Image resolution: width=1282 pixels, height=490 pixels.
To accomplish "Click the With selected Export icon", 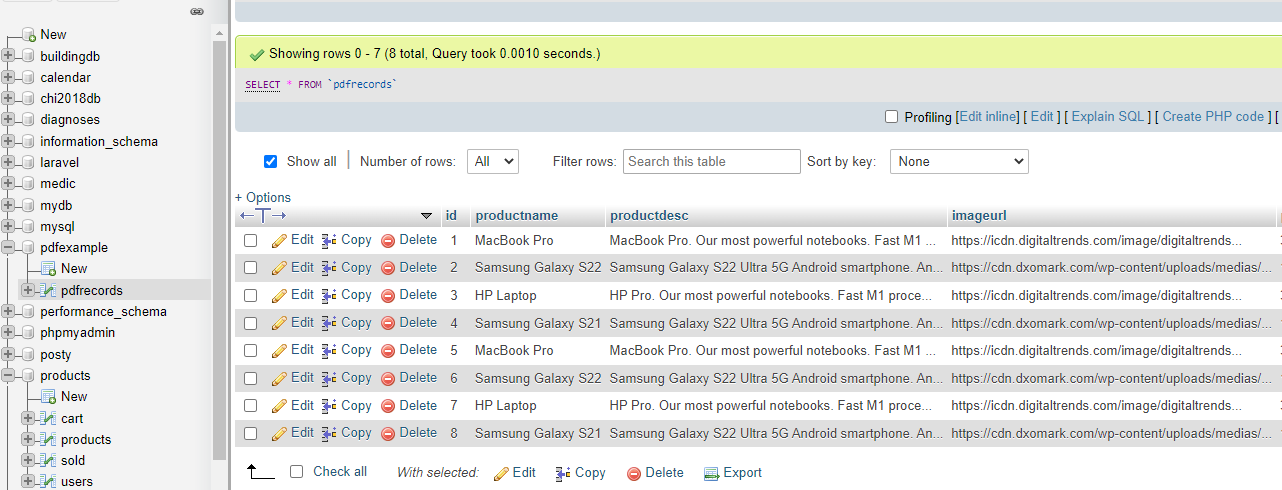I will click(x=712, y=474).
